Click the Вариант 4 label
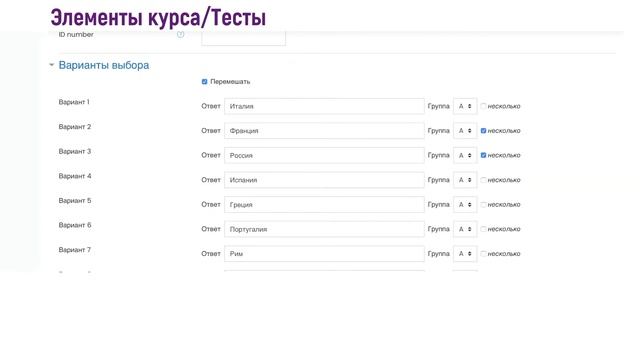 tap(75, 176)
